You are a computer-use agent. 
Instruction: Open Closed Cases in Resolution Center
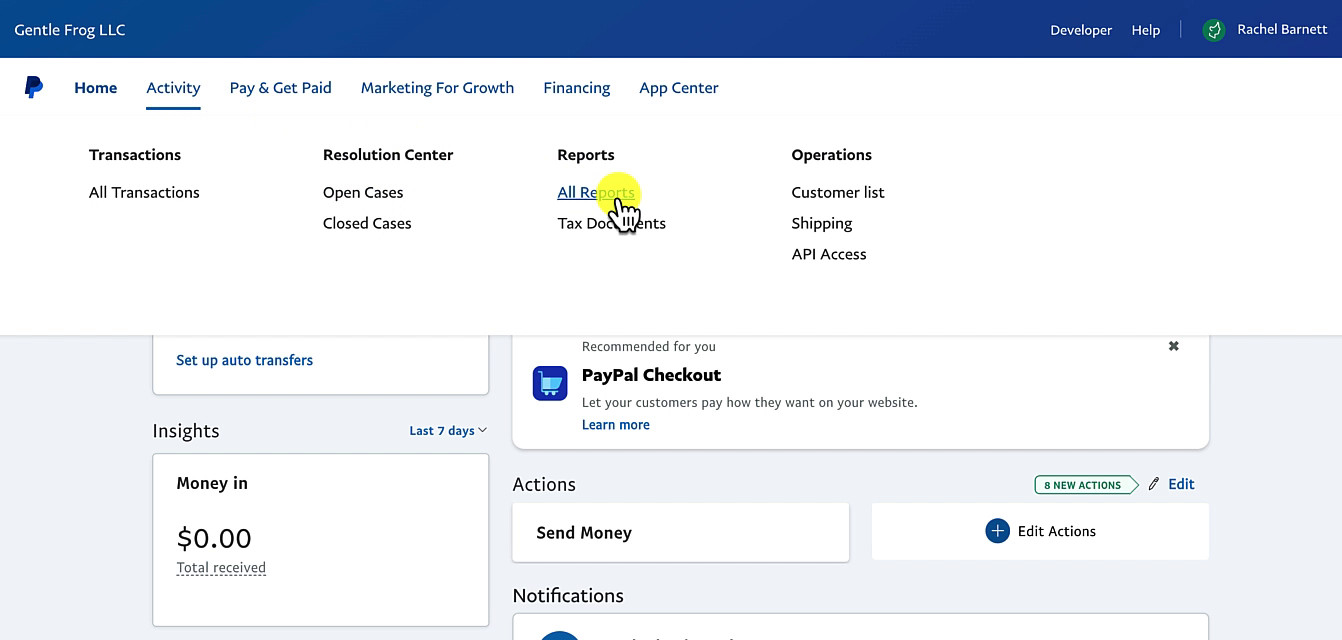tap(367, 223)
